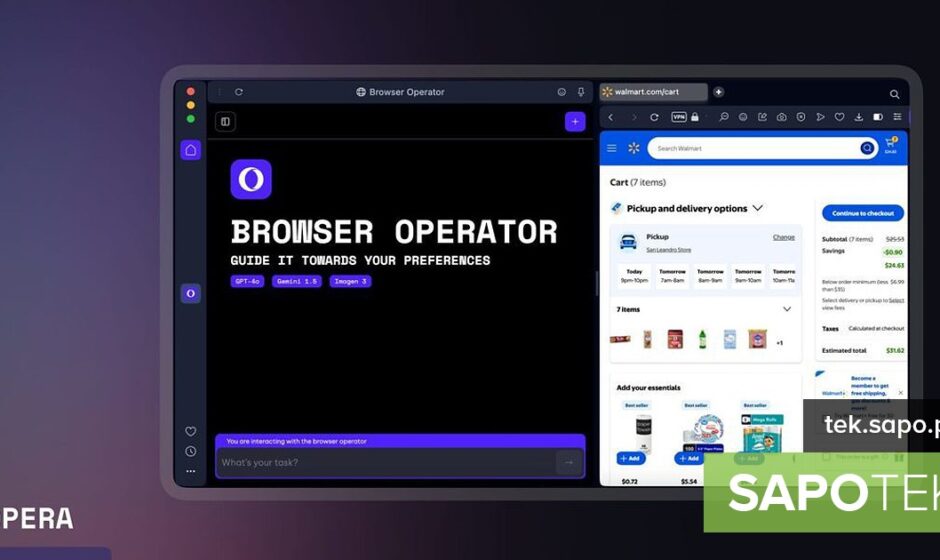Click the Gemini 1.5 model tag
Screen dimensions: 940x560
(x=297, y=281)
